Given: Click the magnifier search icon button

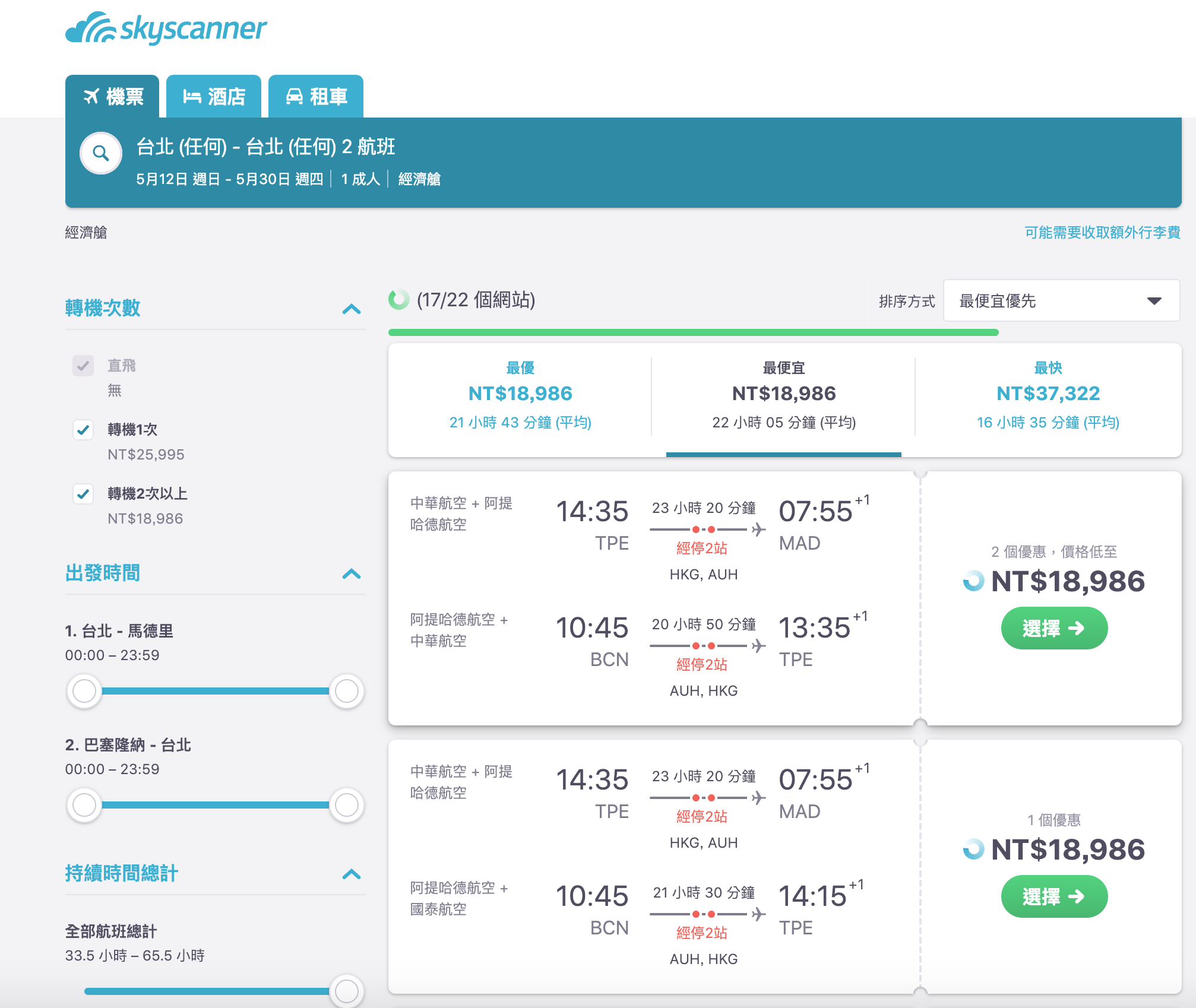Looking at the screenshot, I should tap(101, 153).
